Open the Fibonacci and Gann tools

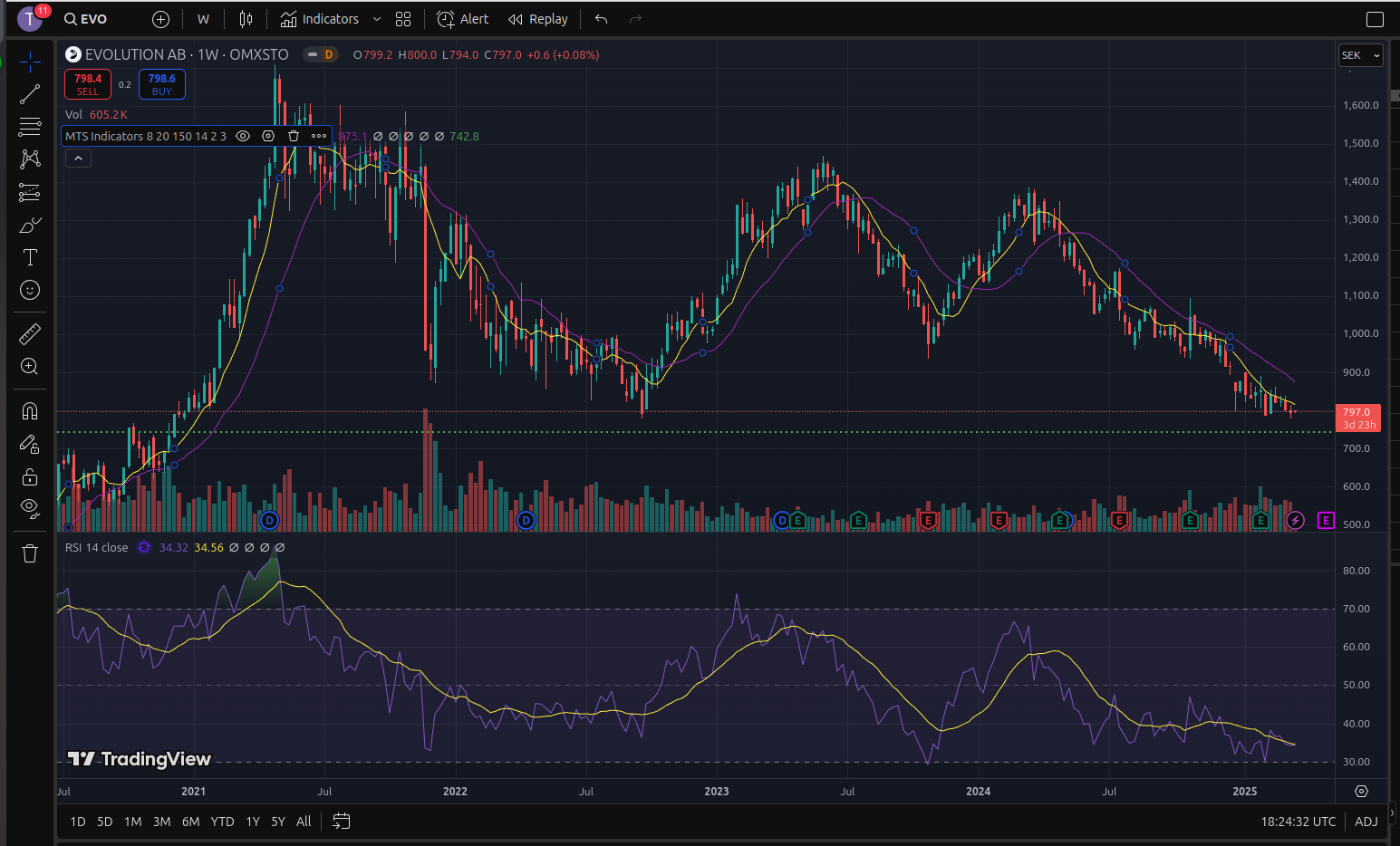(x=30, y=127)
